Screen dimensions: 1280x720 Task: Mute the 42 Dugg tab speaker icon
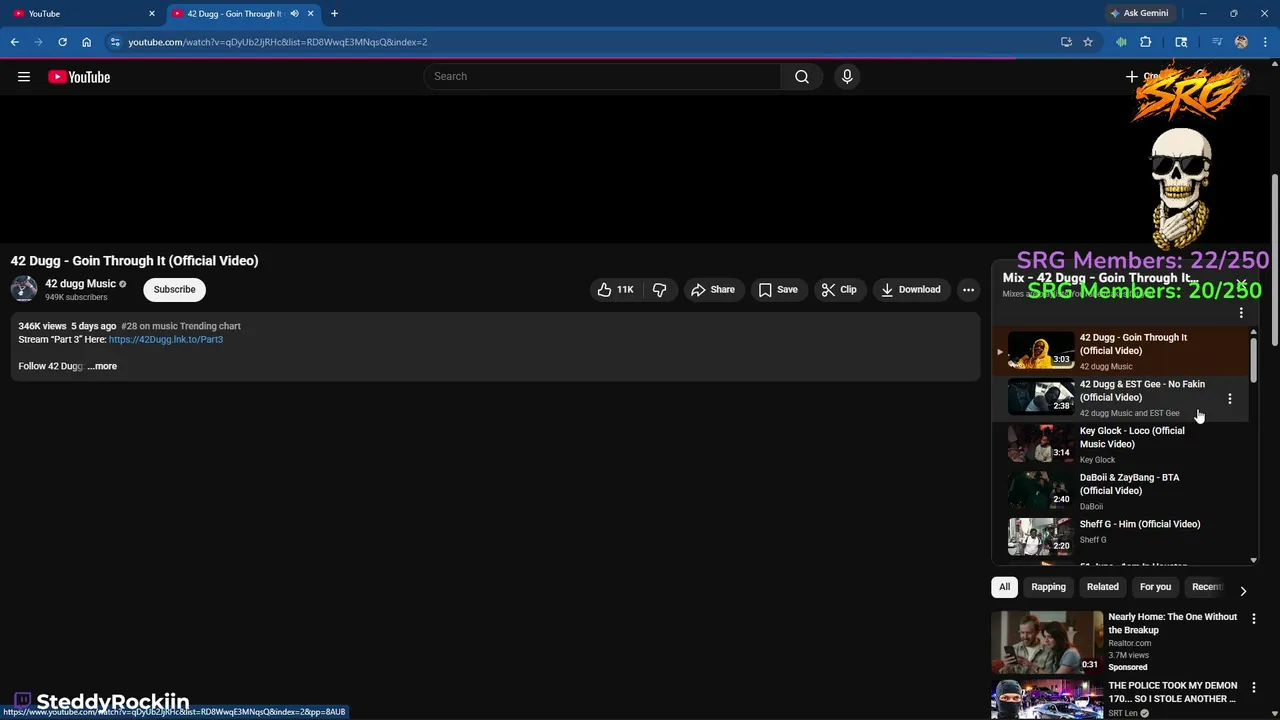coord(294,14)
